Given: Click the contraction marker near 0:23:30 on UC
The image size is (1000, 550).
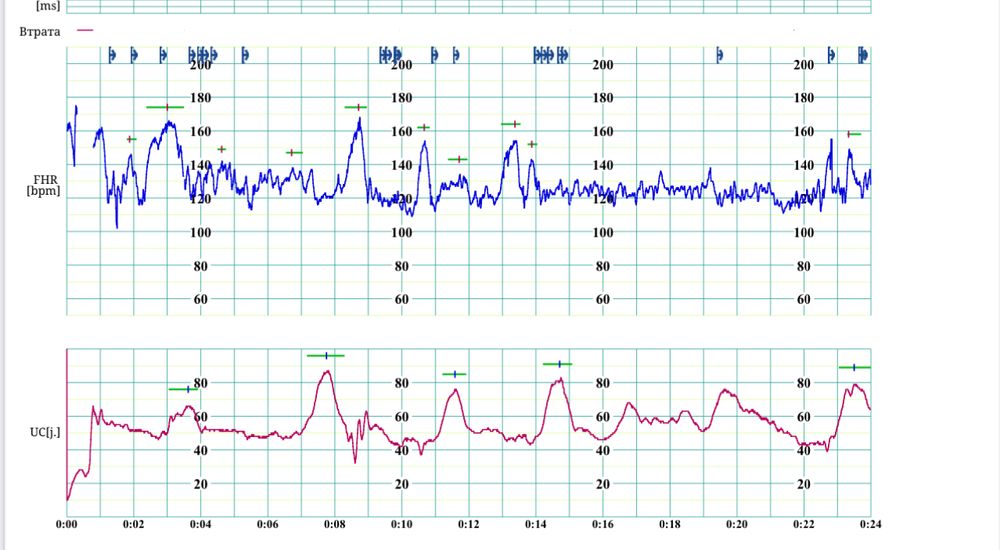Looking at the screenshot, I should [854, 367].
